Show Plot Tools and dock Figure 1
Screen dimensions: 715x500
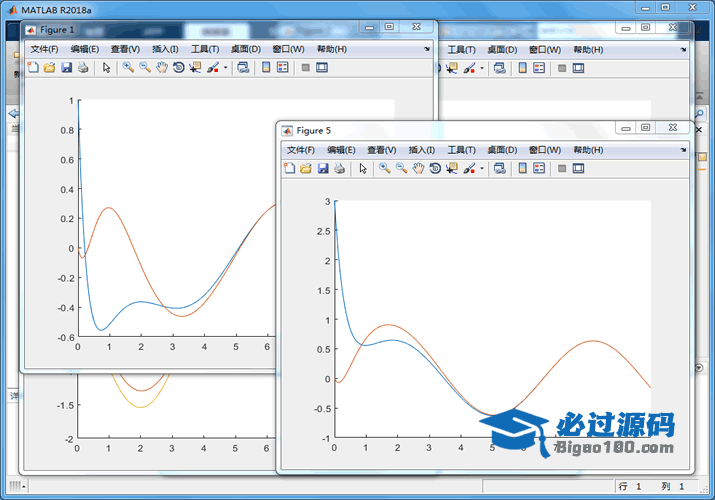point(322,67)
